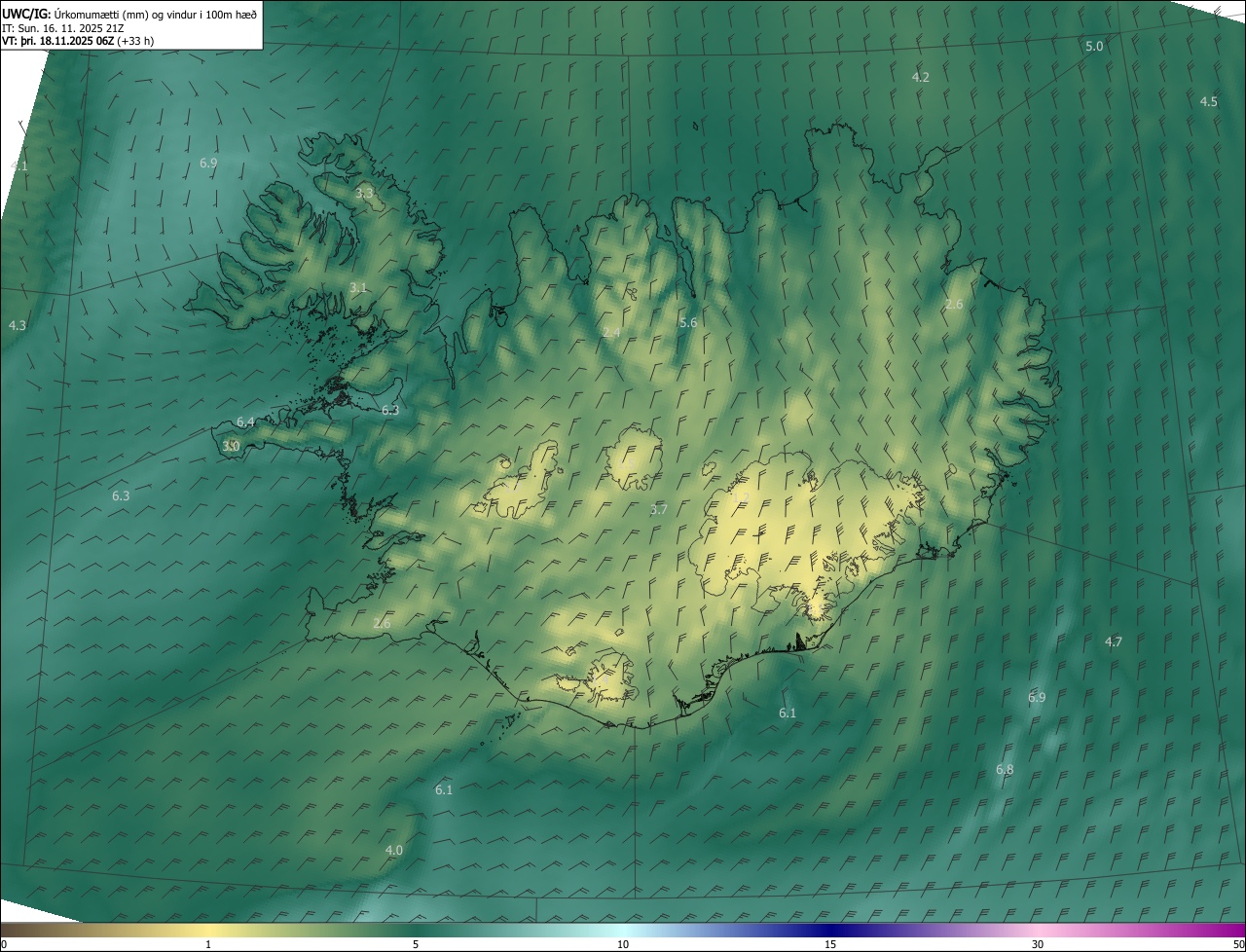Select the 5.6 value label
The height and width of the screenshot is (952, 1246).
(x=688, y=322)
